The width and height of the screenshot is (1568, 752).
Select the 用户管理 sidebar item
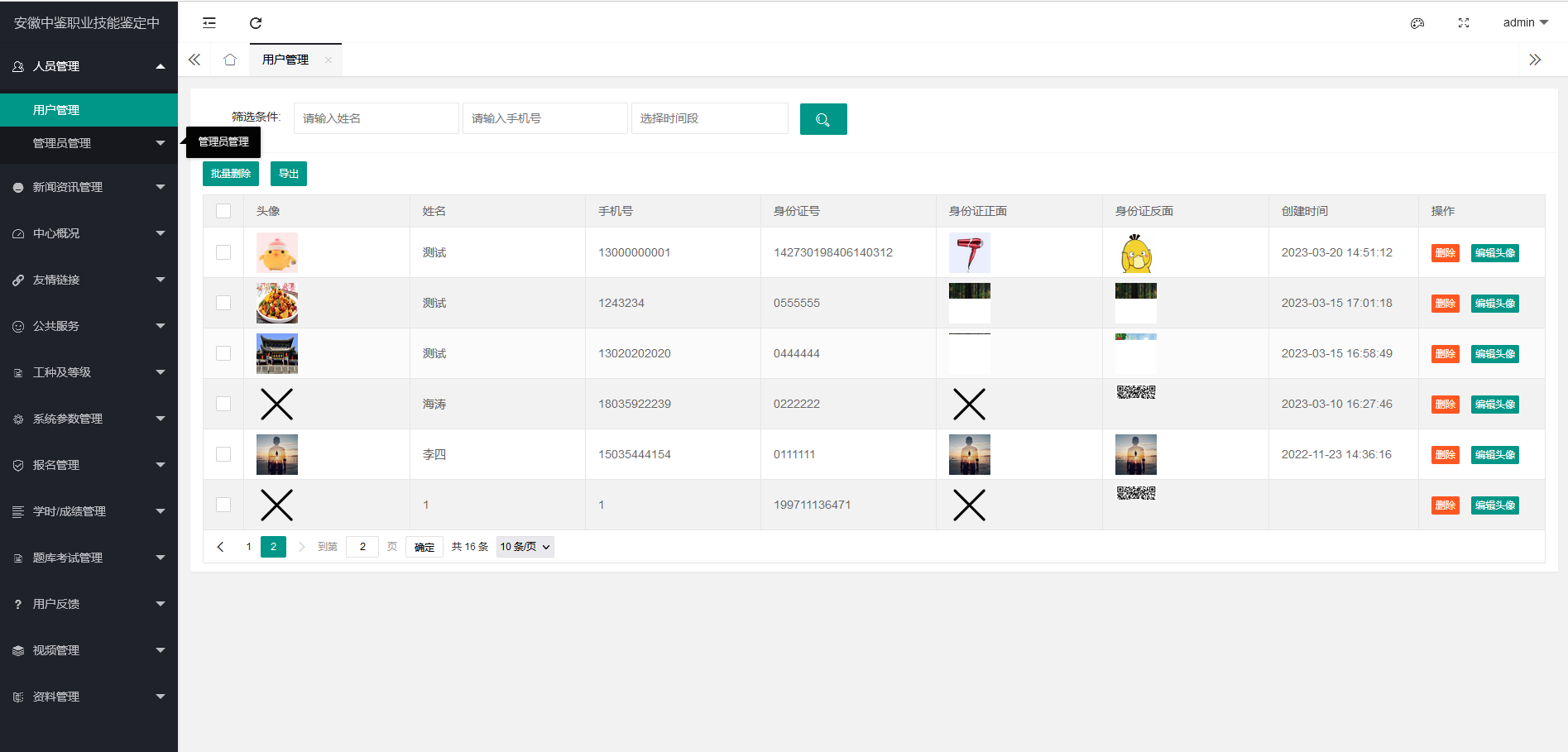tap(89, 110)
